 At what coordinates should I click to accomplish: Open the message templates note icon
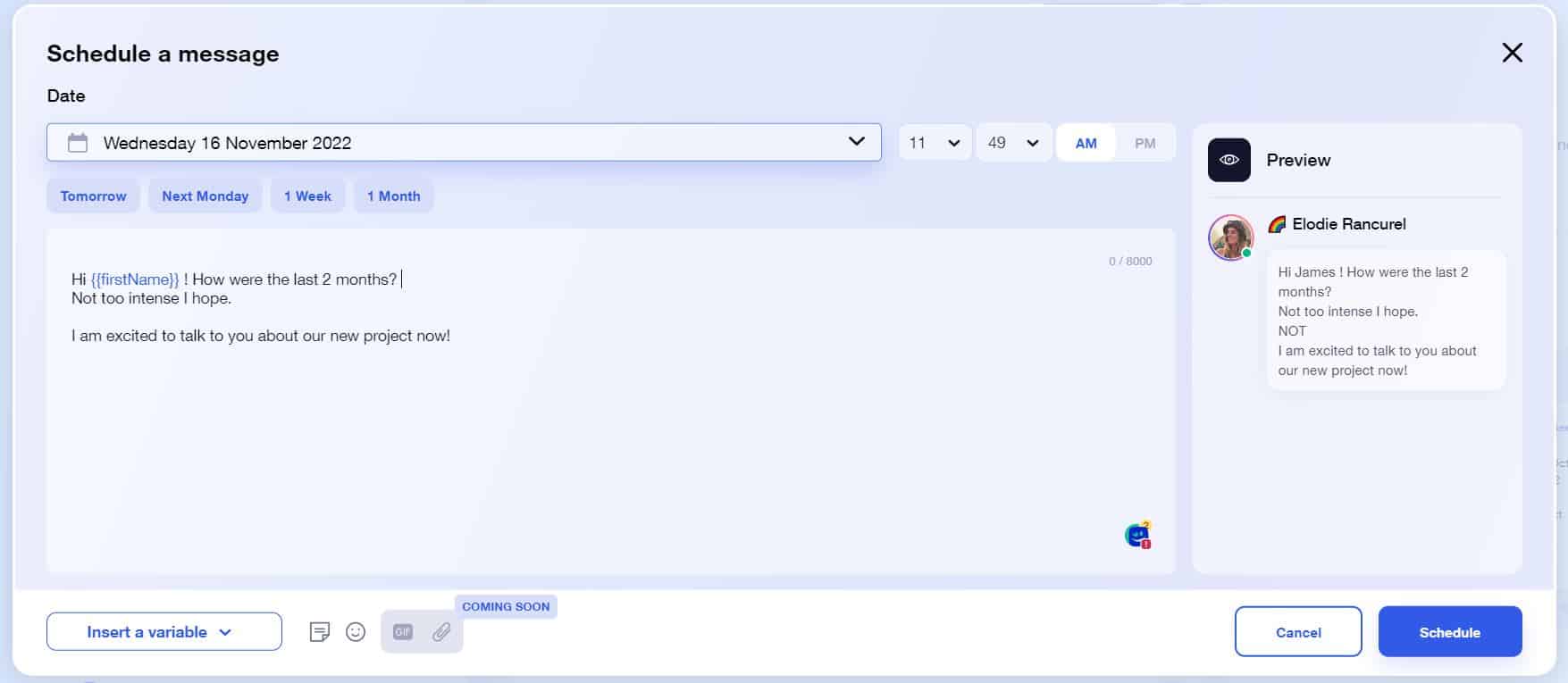[319, 632]
